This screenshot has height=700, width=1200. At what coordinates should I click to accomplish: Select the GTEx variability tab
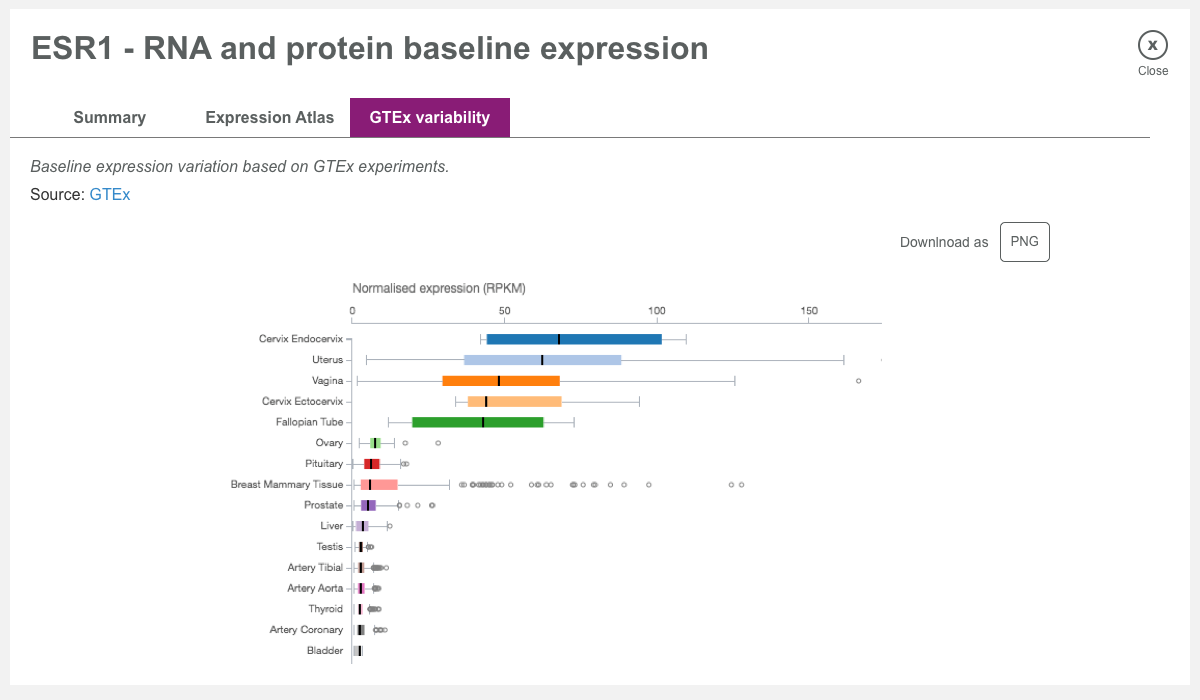point(429,117)
